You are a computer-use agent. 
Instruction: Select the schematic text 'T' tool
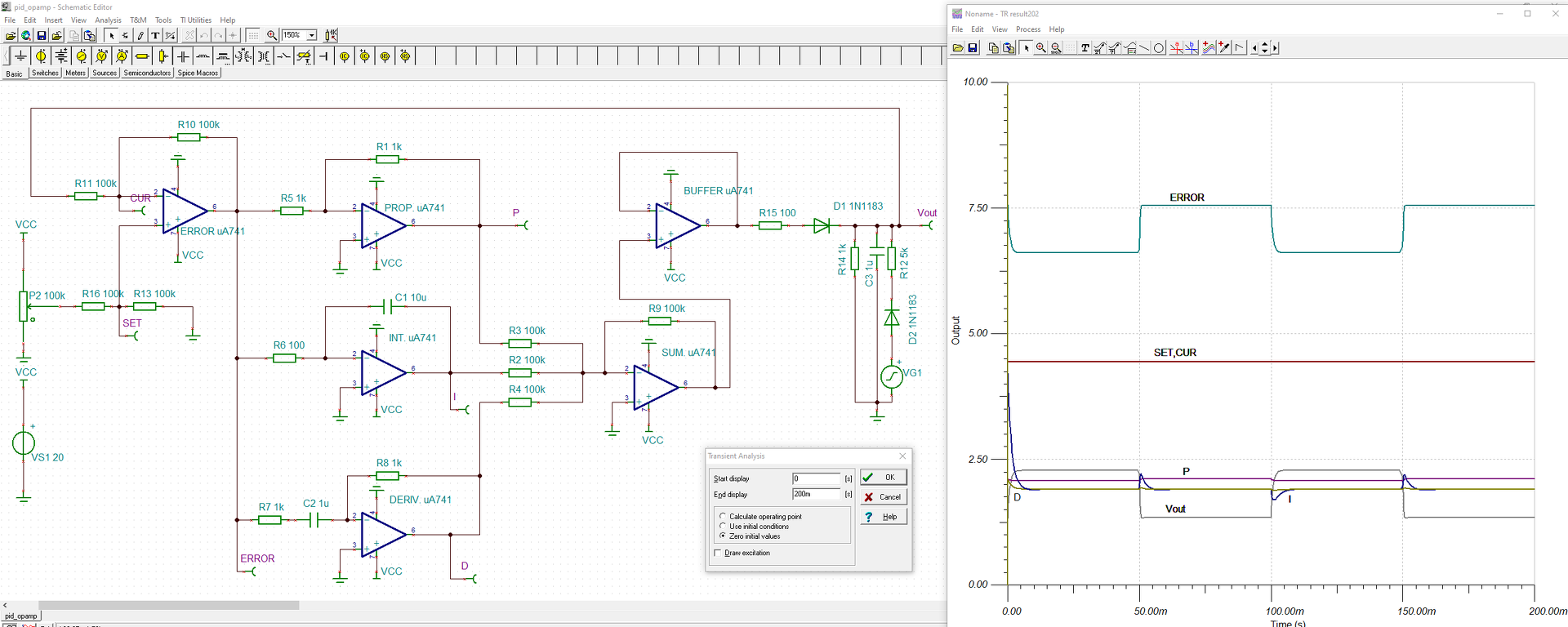pyautogui.click(x=155, y=35)
